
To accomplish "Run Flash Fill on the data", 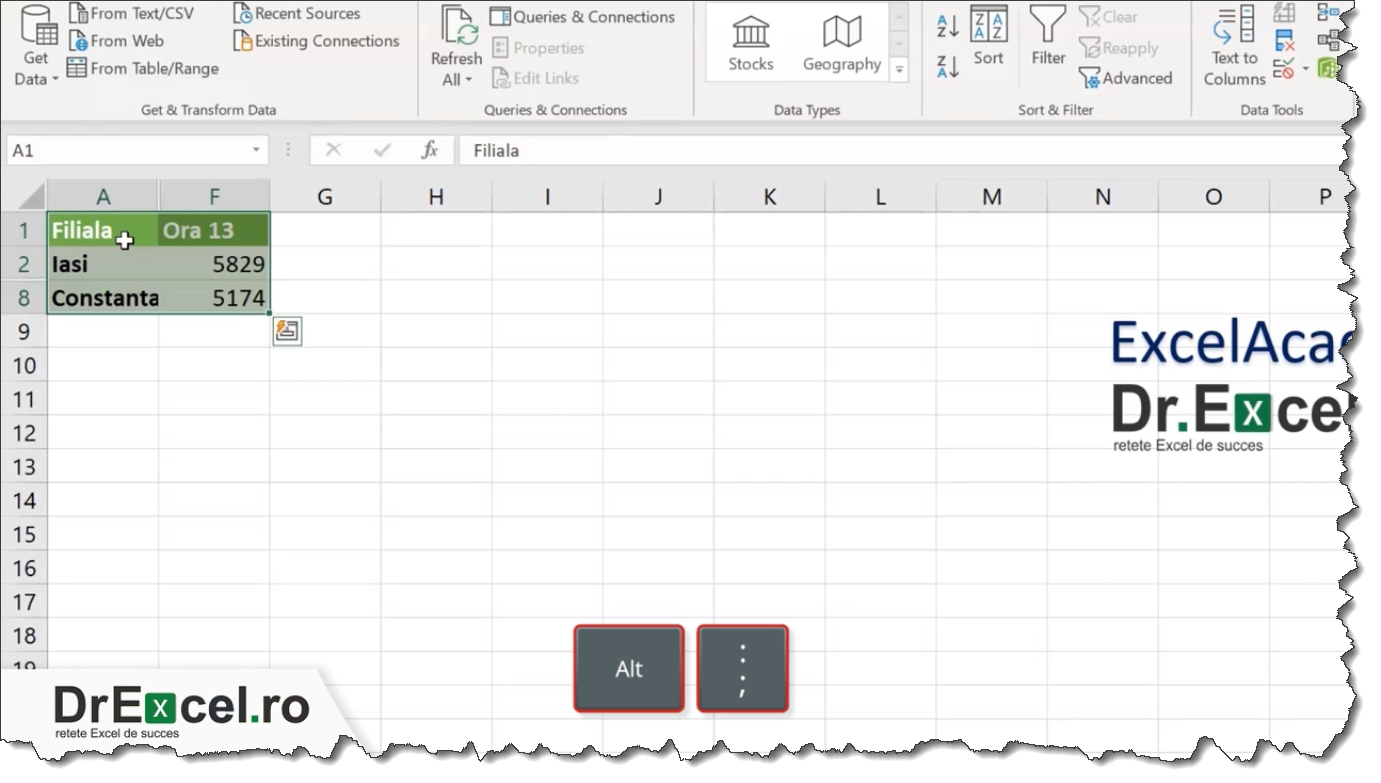I will (1283, 13).
